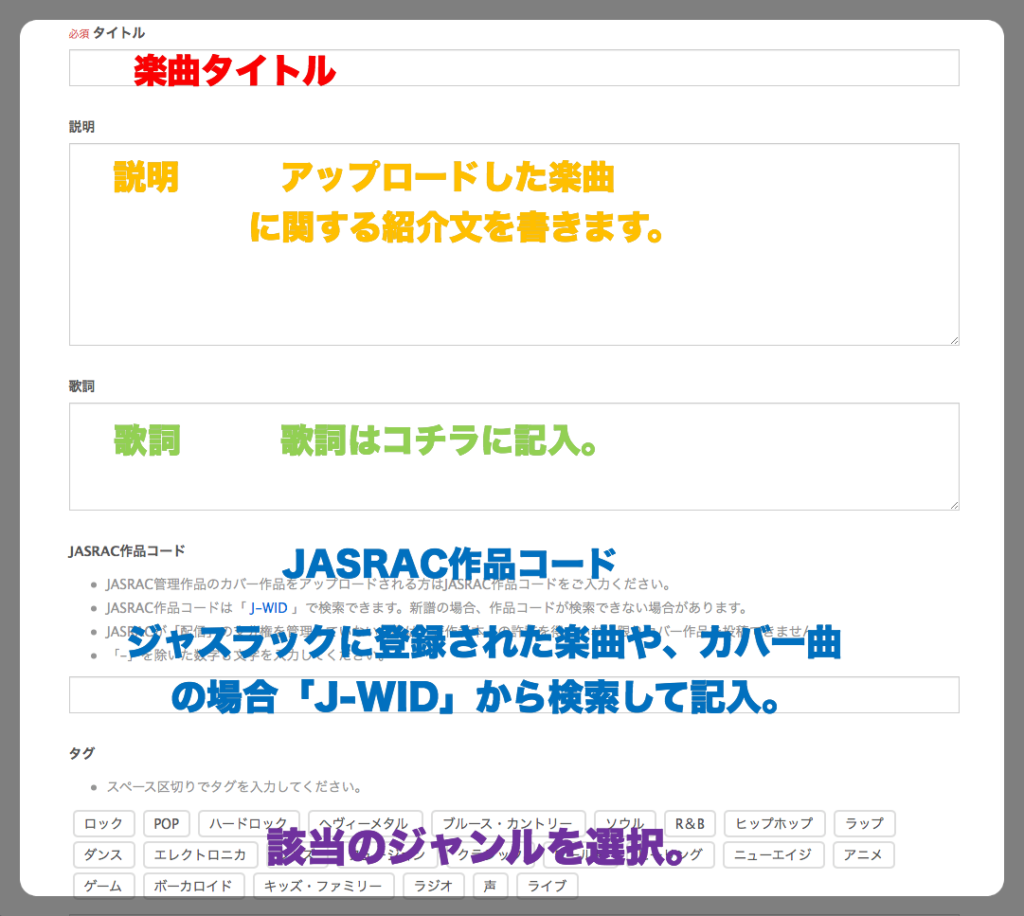Pick the ボーカロイド tag

194,887
